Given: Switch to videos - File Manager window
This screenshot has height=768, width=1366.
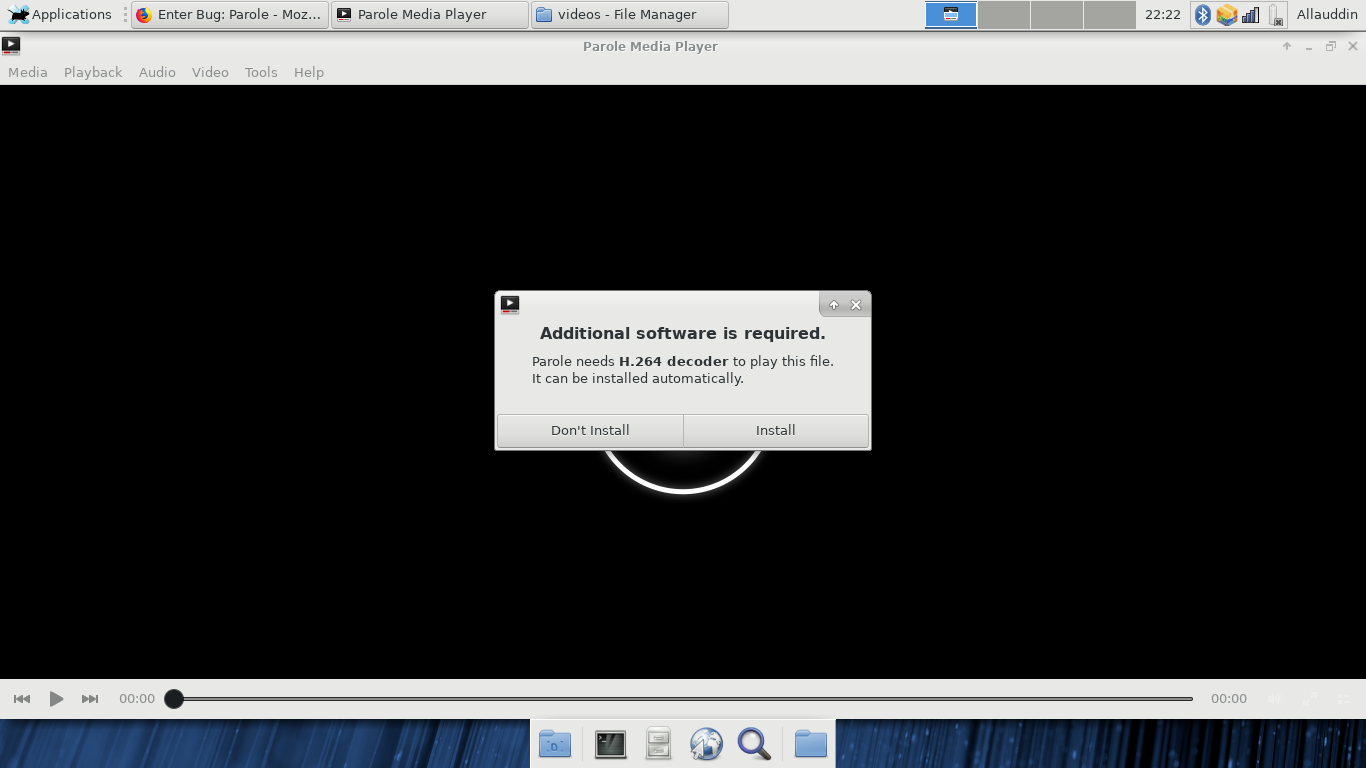Looking at the screenshot, I should click(629, 15).
